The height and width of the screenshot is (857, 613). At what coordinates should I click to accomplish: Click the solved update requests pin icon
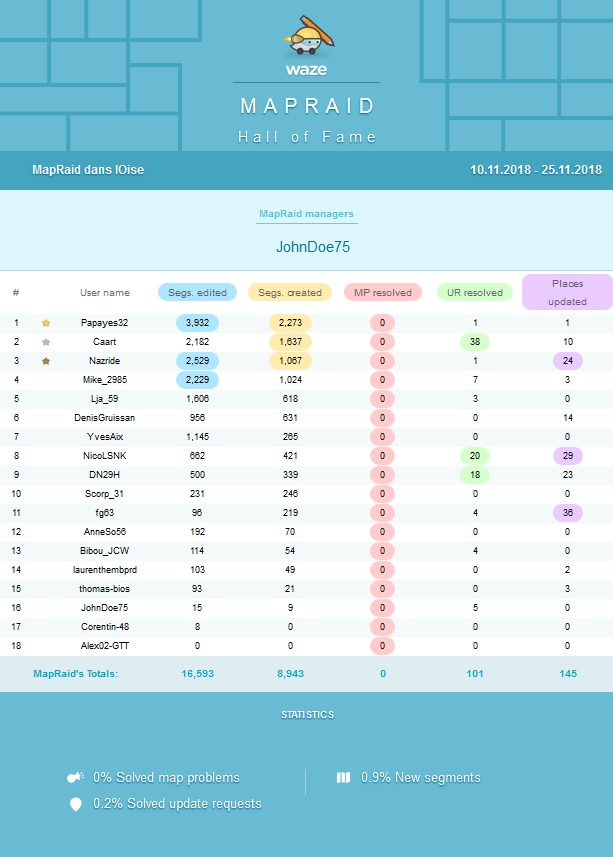click(x=75, y=804)
